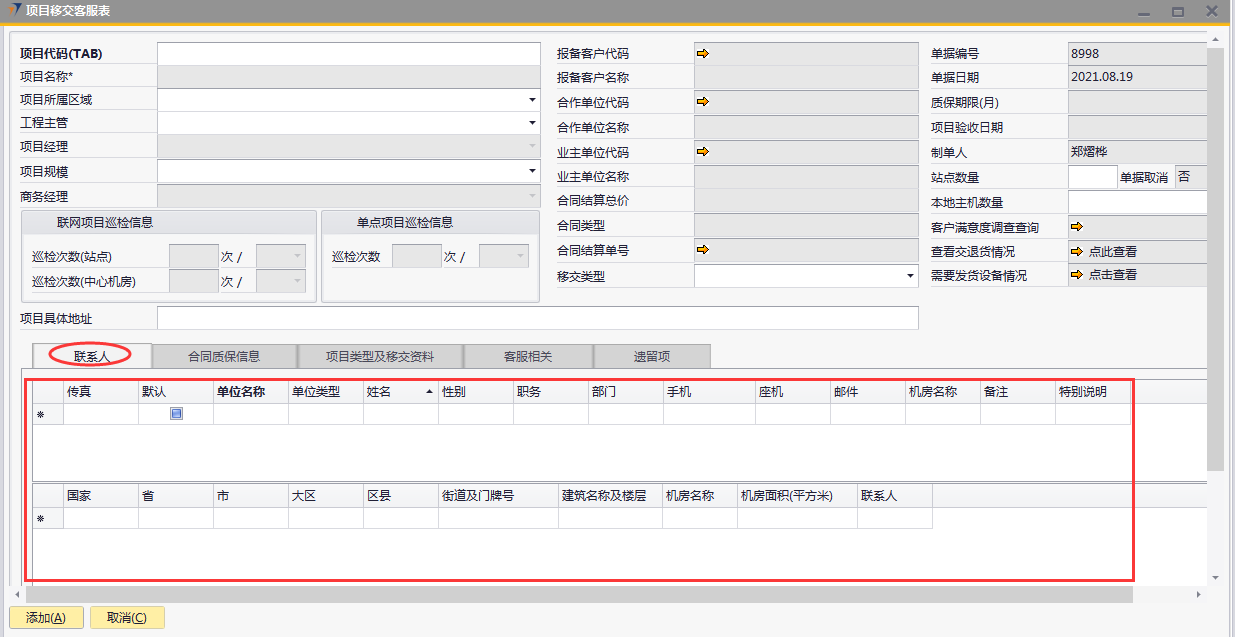Open the 合同结算单号 link arrow
Screen dimensions: 1235x637
702,250
